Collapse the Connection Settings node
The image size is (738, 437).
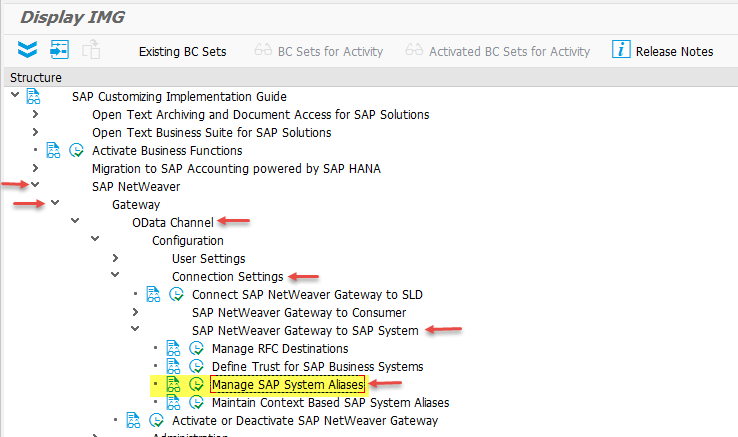[x=115, y=276]
